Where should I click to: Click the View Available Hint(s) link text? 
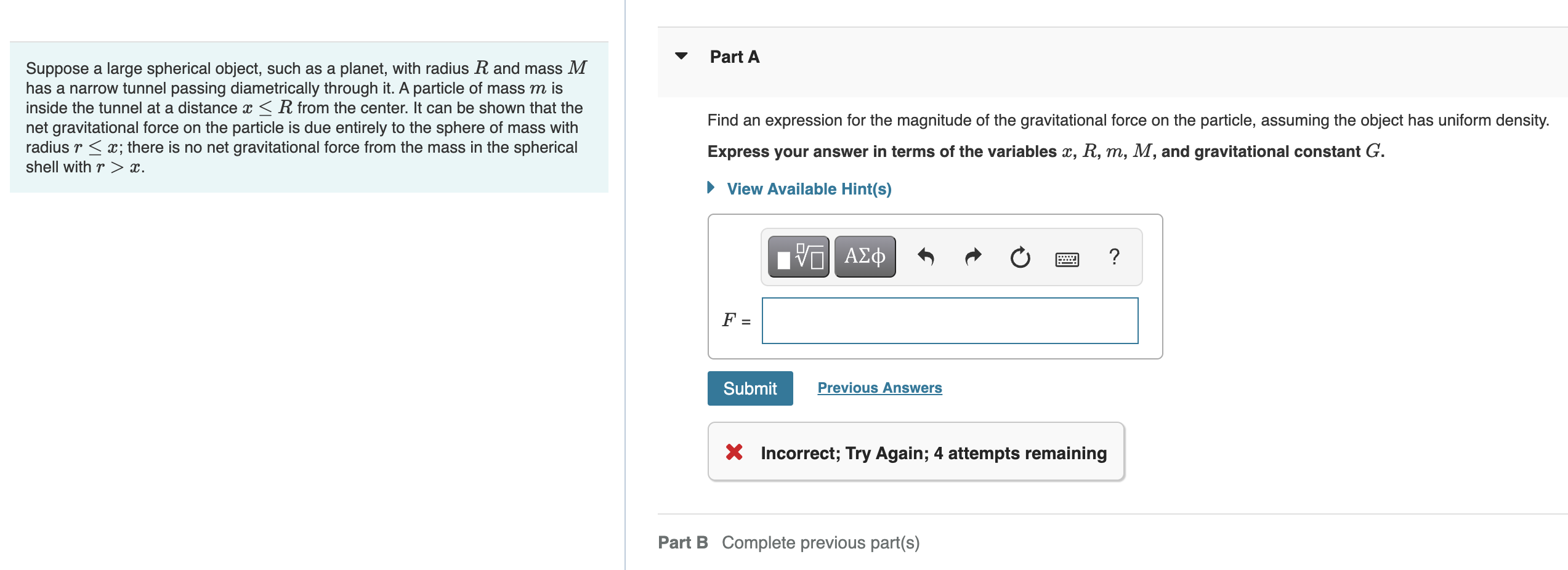coord(809,188)
